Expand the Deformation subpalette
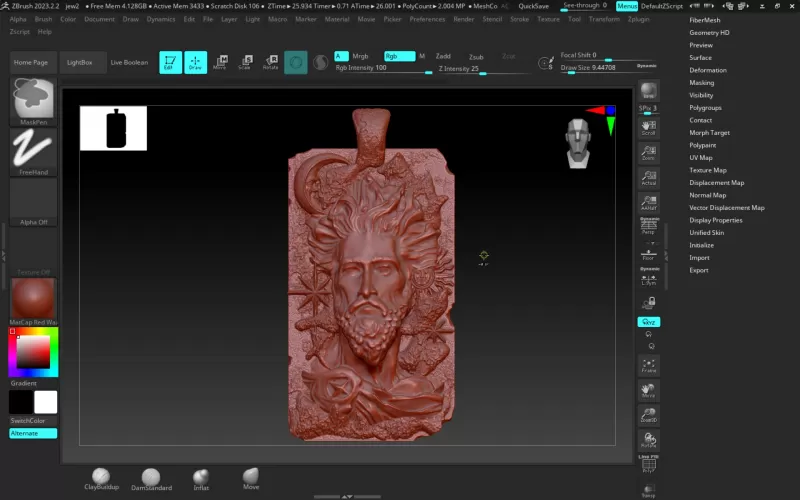Image resolution: width=800 pixels, height=500 pixels. [708, 70]
